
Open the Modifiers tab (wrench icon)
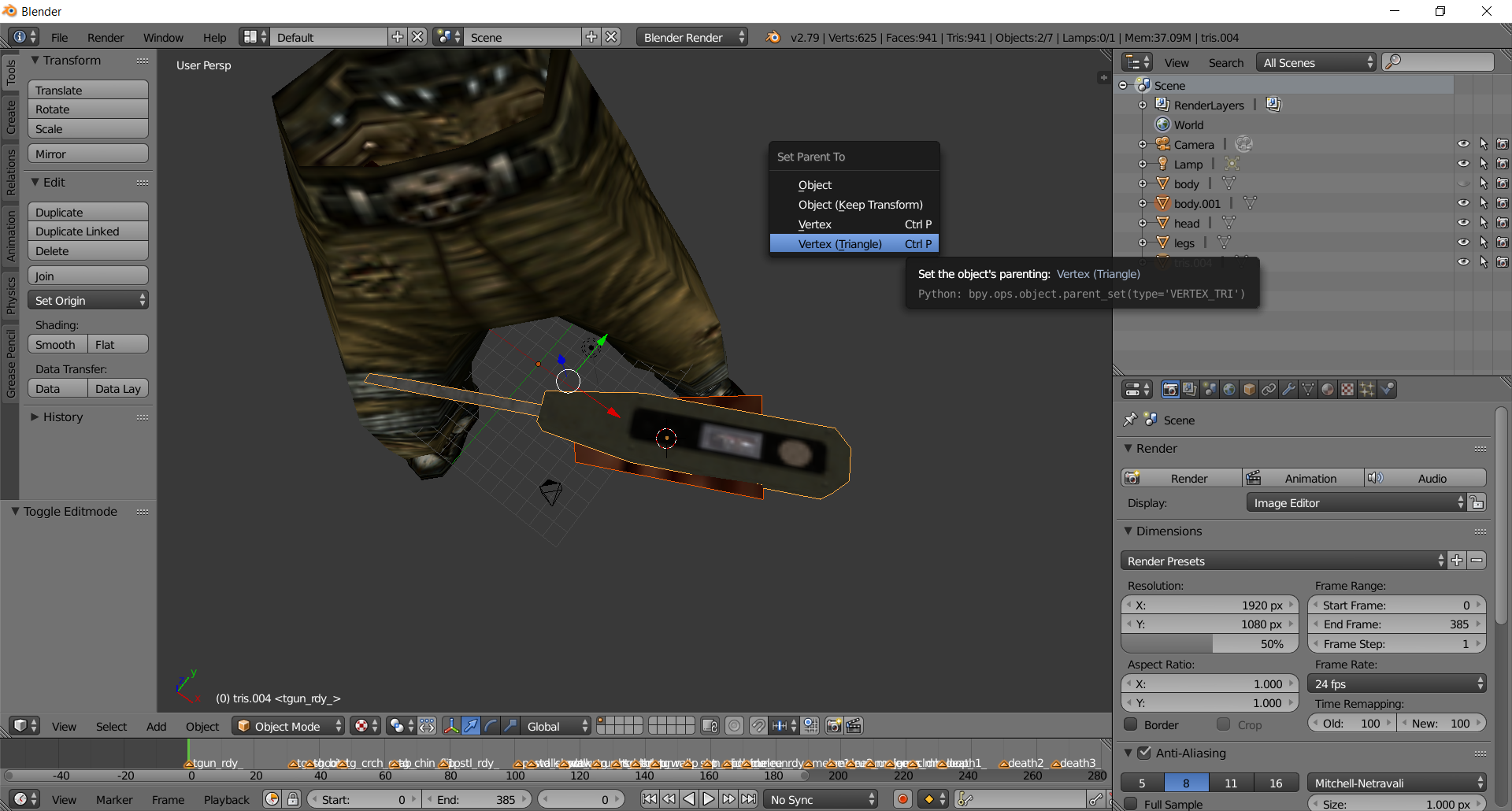[1288, 389]
